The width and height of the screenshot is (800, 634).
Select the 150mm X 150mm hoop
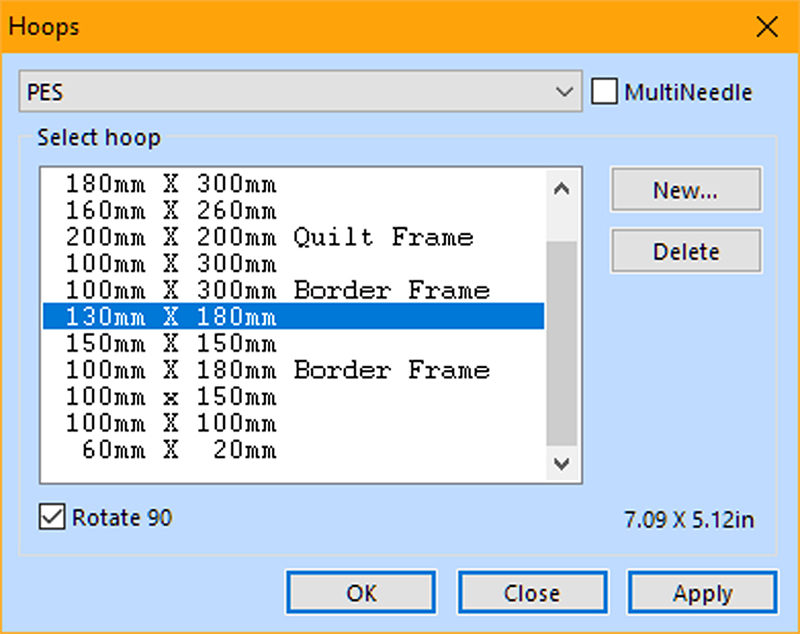[171, 344]
